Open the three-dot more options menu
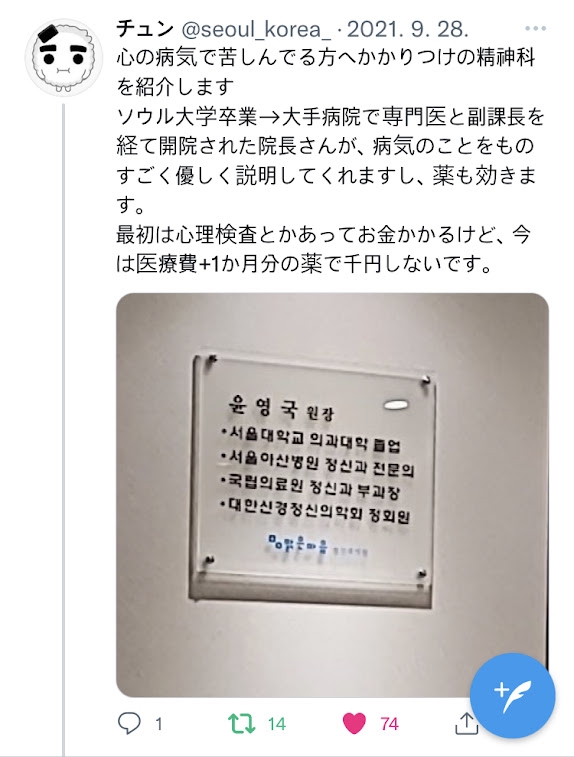 click(x=535, y=29)
